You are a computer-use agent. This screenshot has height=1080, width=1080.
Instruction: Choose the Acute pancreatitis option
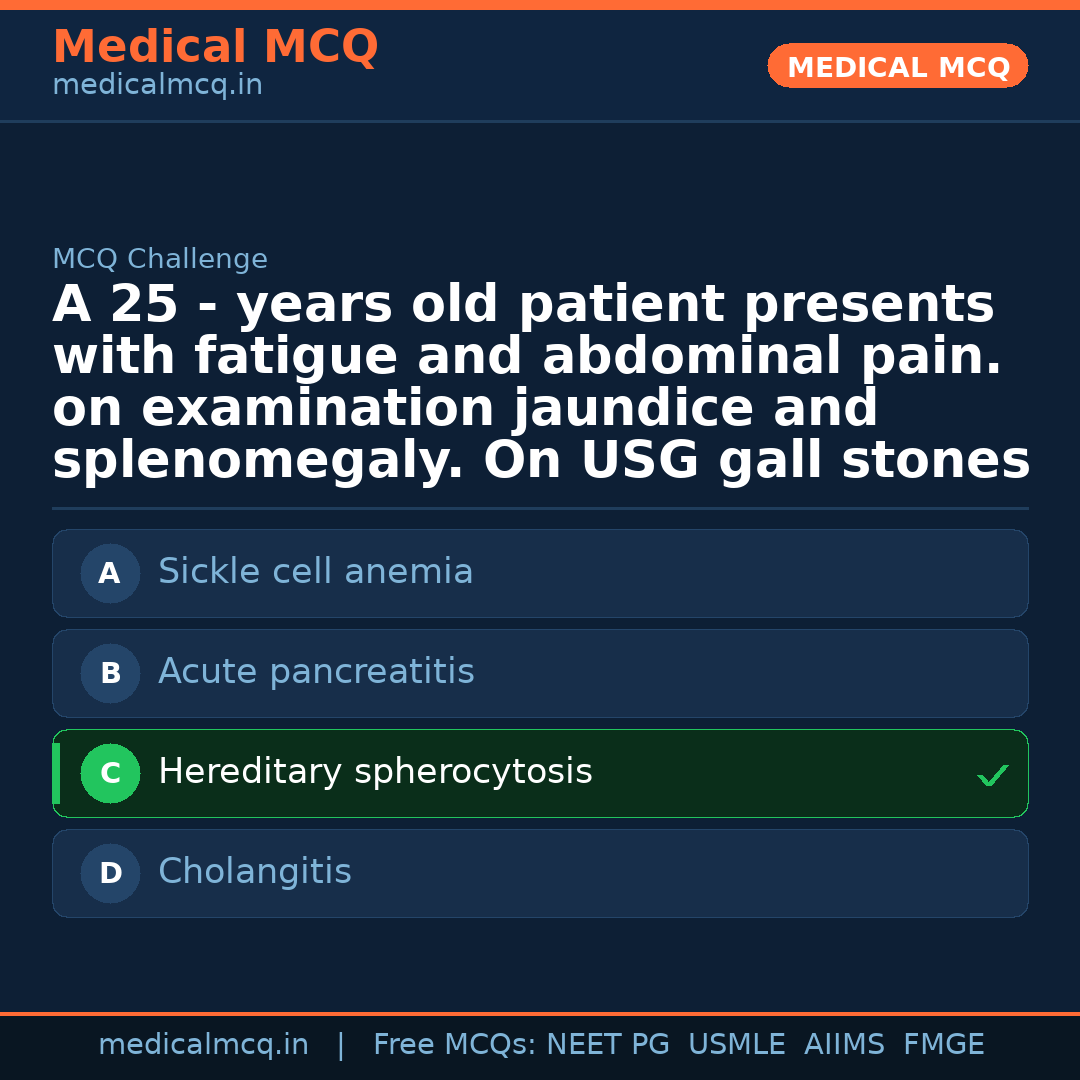[x=316, y=672]
